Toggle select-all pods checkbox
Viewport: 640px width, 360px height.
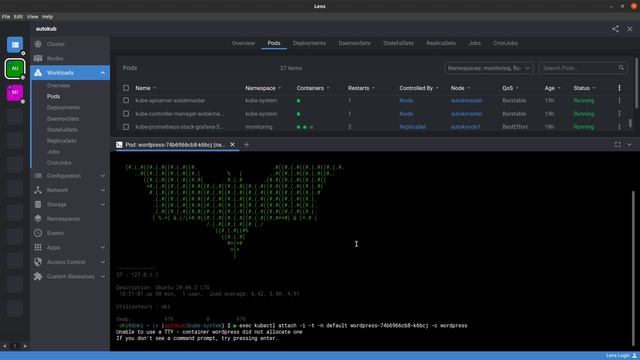(126, 88)
